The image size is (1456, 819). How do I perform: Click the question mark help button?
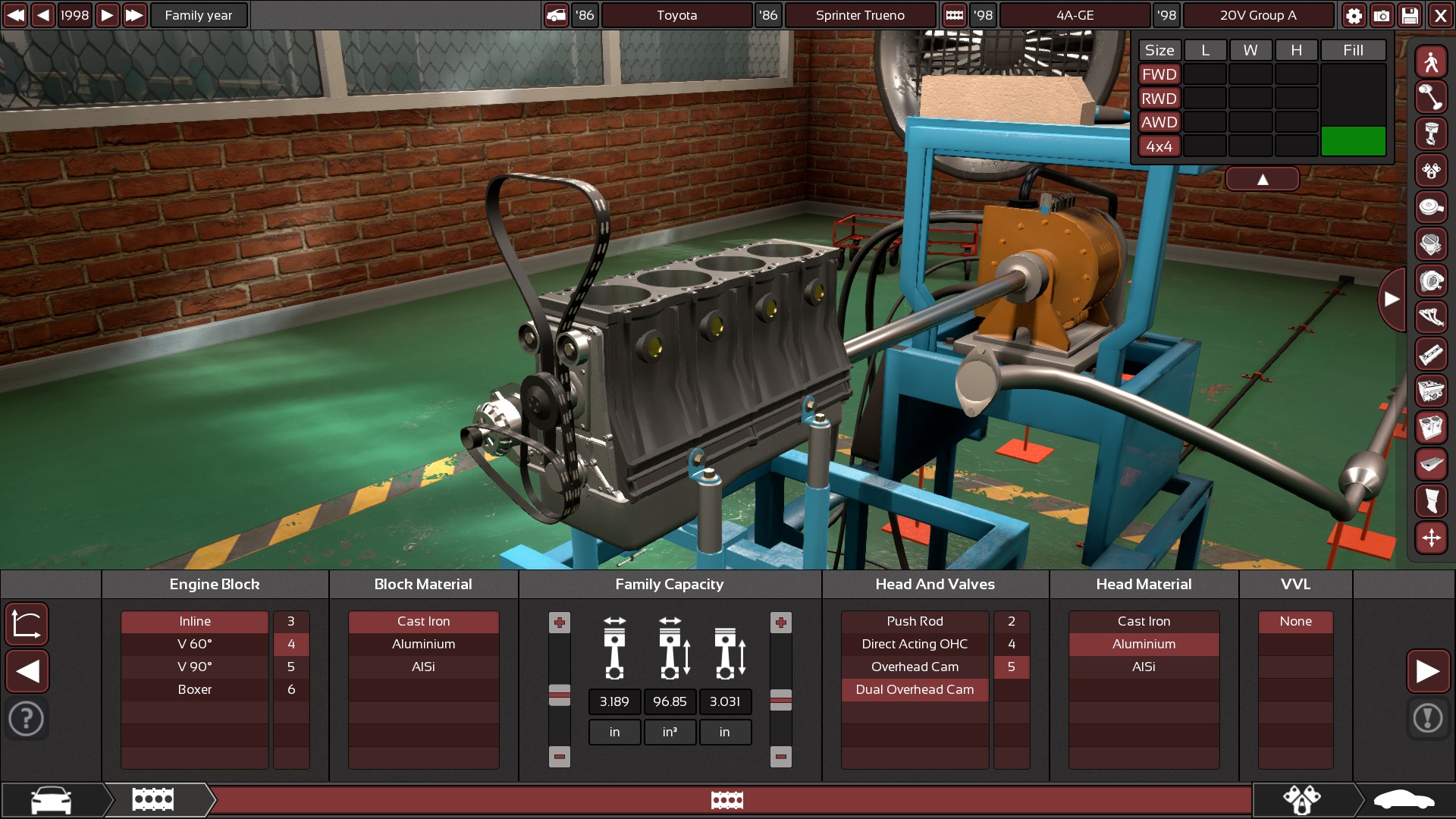click(x=27, y=718)
